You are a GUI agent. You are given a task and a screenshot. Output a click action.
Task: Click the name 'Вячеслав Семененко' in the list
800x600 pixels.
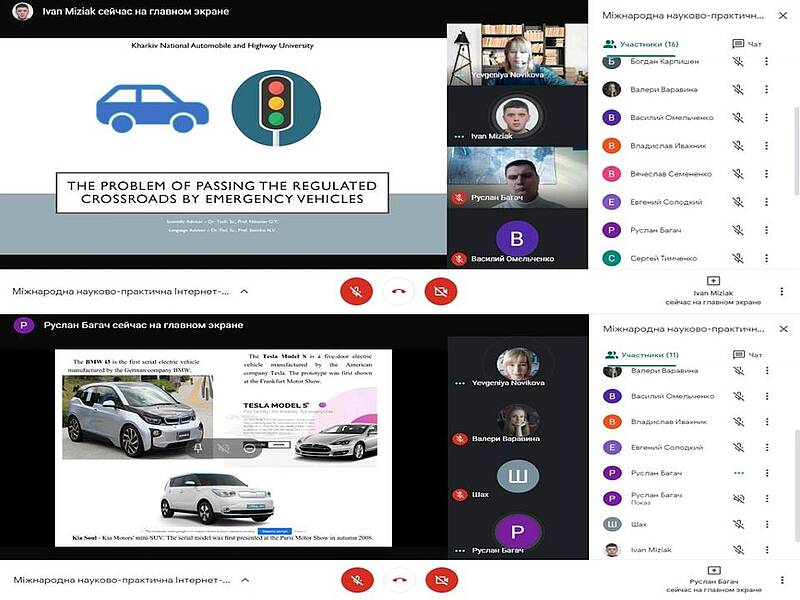670,174
